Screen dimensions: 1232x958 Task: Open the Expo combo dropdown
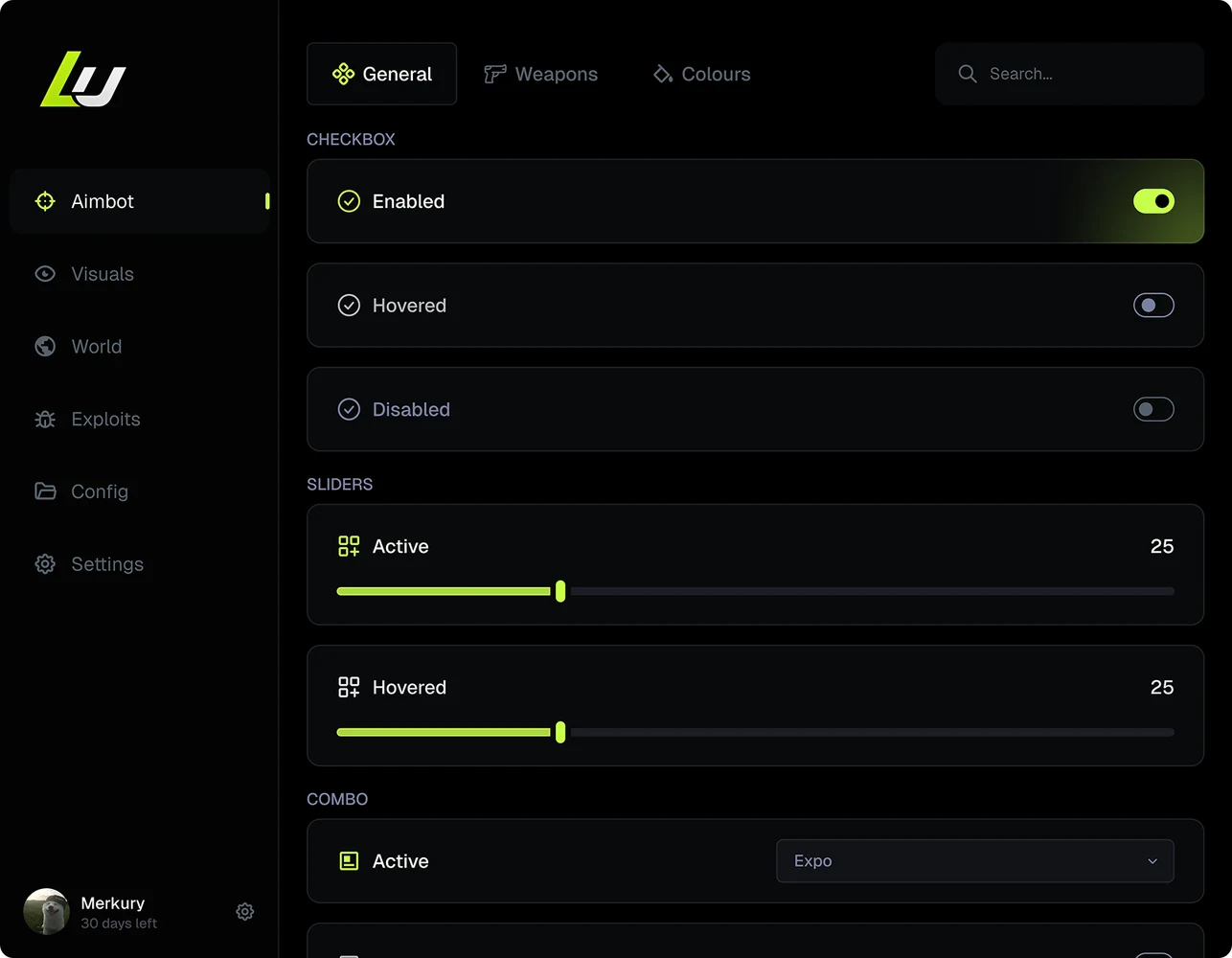[974, 861]
